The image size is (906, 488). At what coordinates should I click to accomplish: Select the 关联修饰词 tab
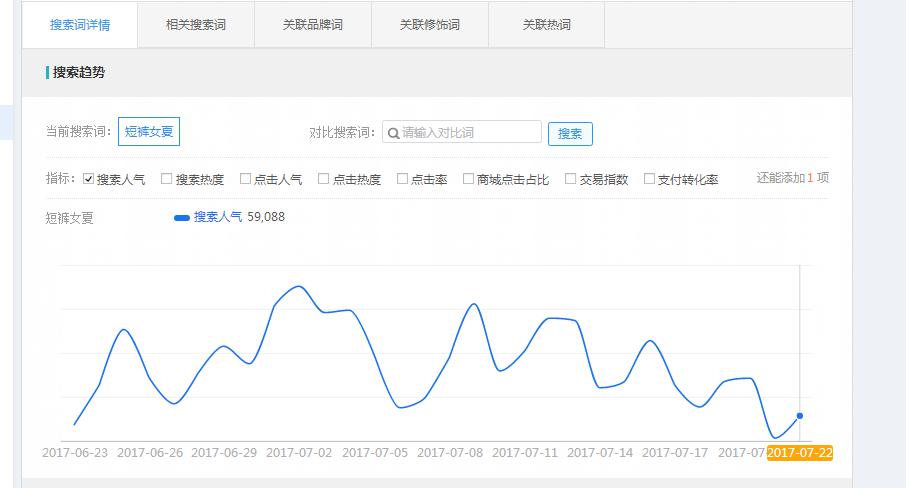coord(429,25)
